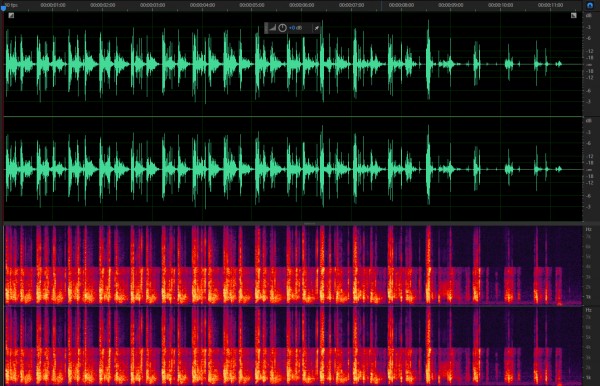This screenshot has width=600, height=386.
Task: Click the HUD volume knob
Action: click(282, 28)
